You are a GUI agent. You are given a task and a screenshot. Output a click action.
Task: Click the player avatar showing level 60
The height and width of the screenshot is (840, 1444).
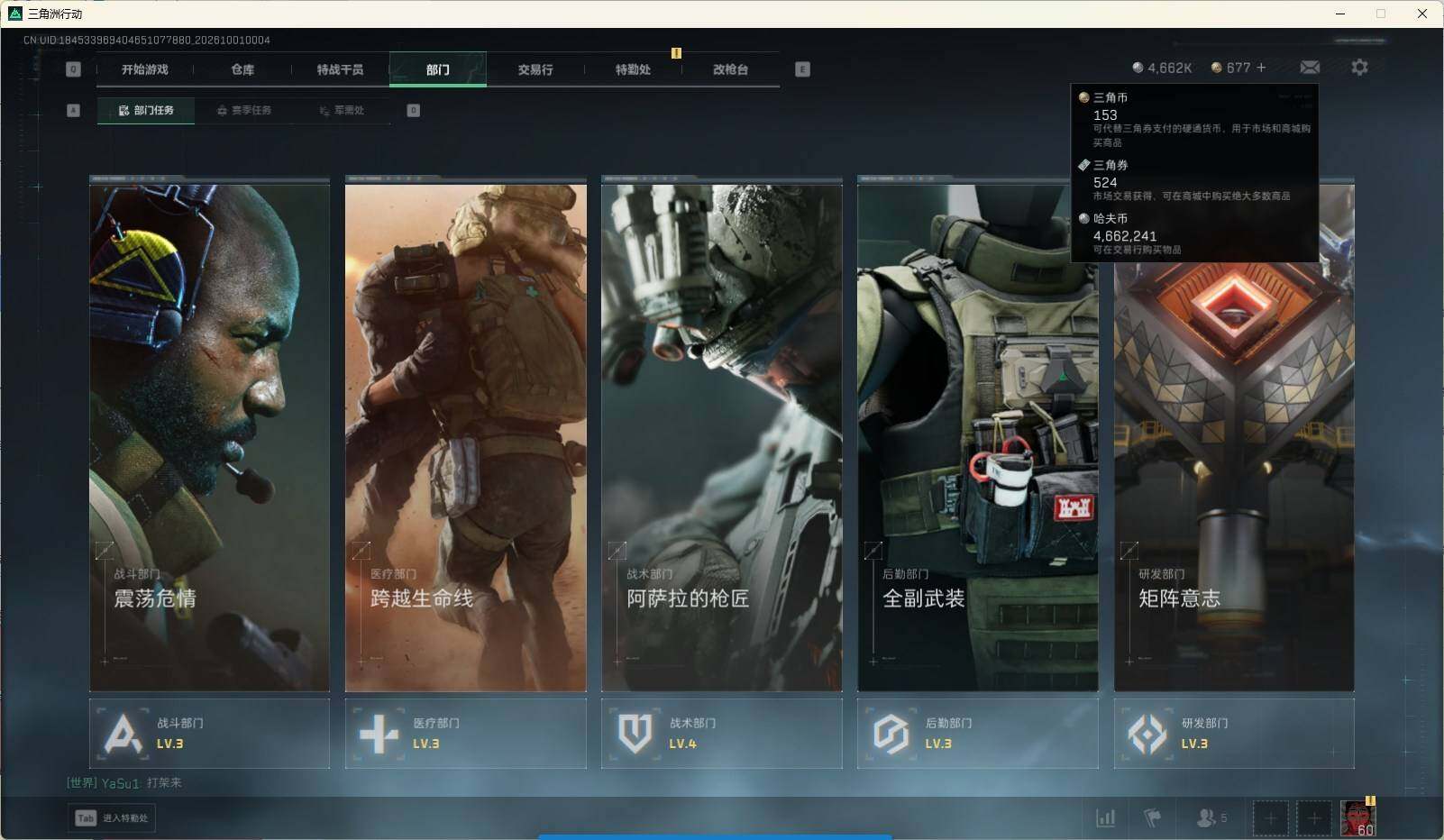click(1357, 818)
